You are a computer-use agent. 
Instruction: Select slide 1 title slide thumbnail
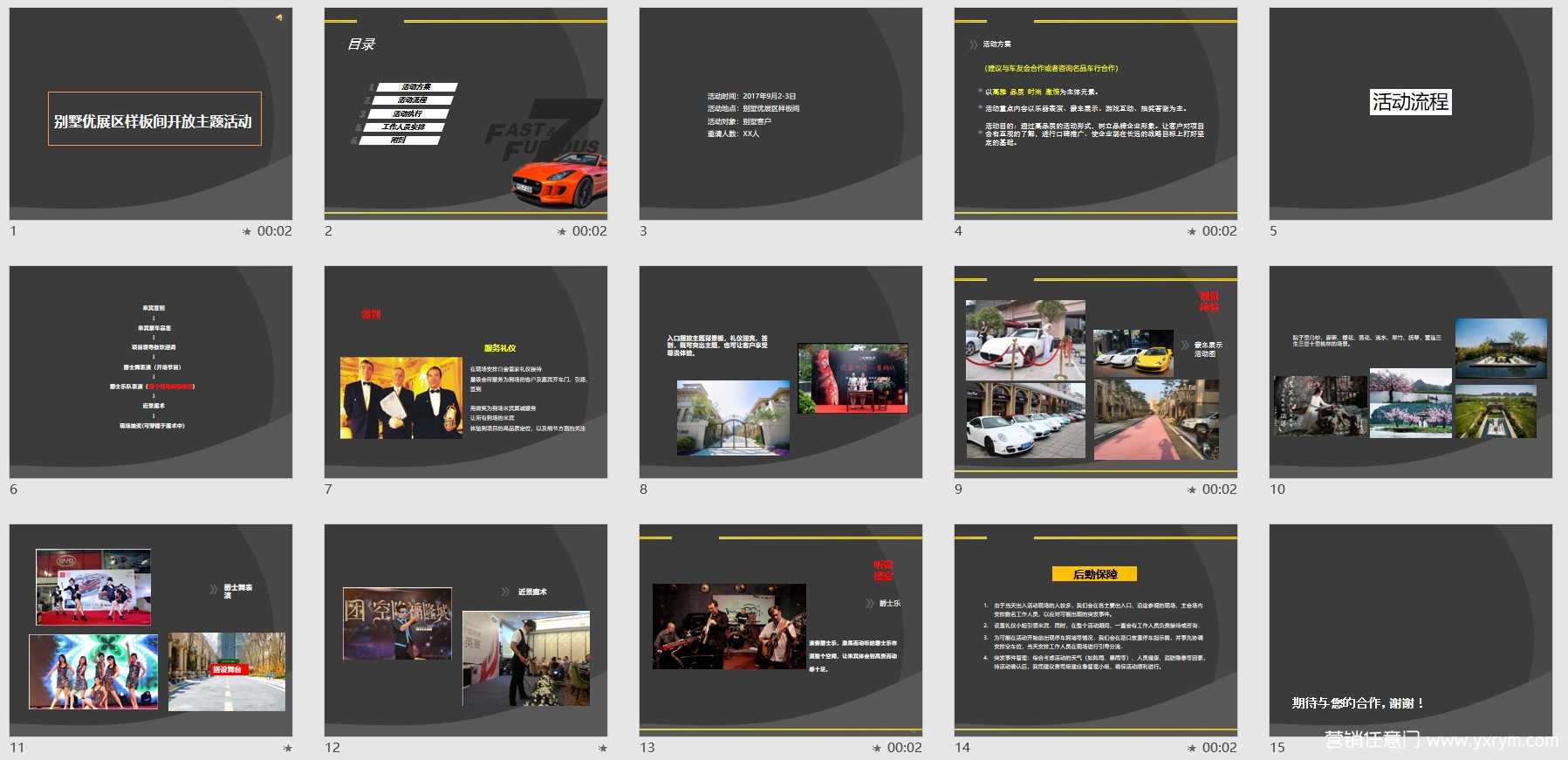coord(151,113)
